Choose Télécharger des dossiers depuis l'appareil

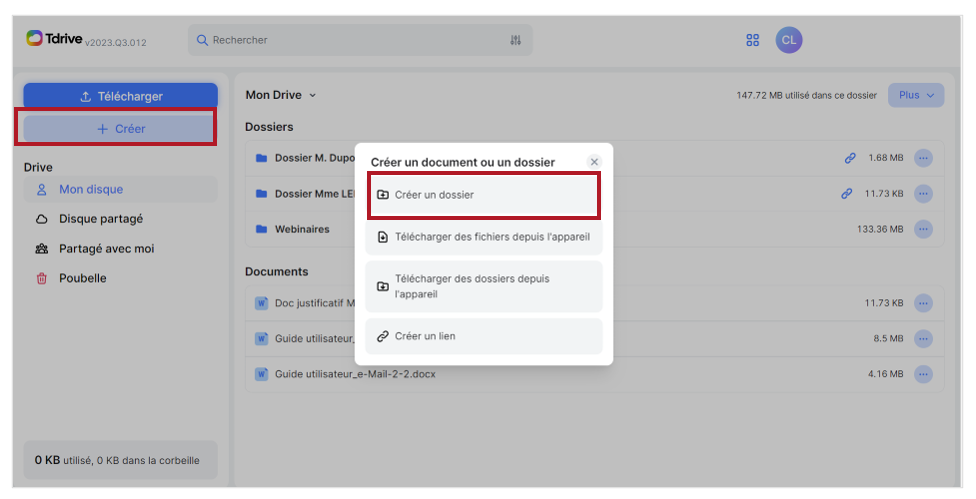coord(484,286)
